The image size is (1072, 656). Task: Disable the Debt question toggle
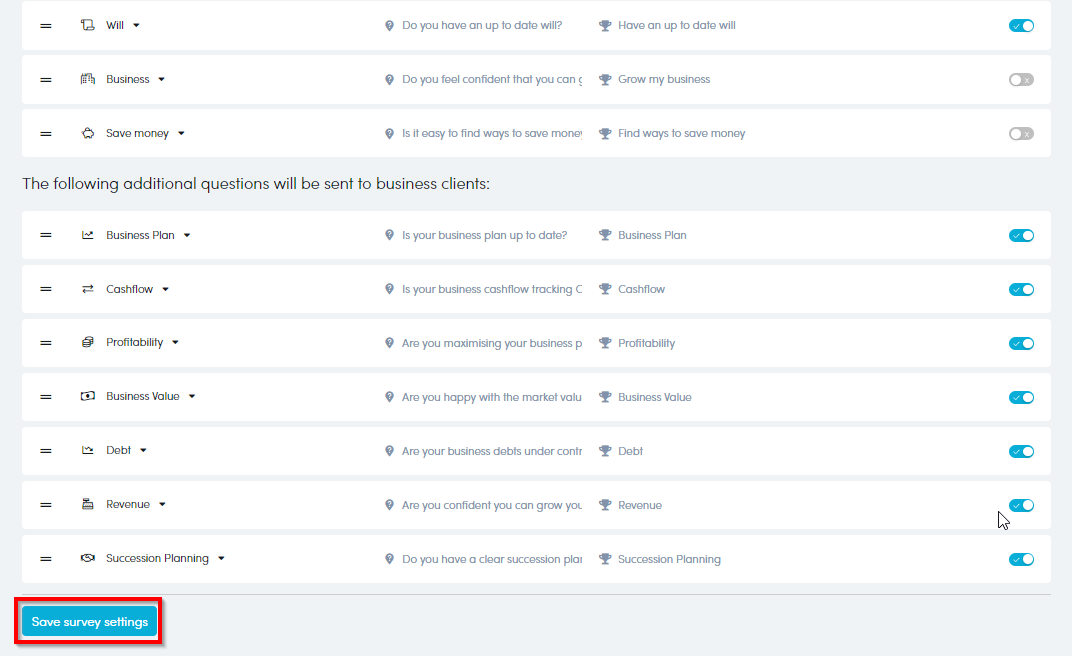pos(1021,452)
